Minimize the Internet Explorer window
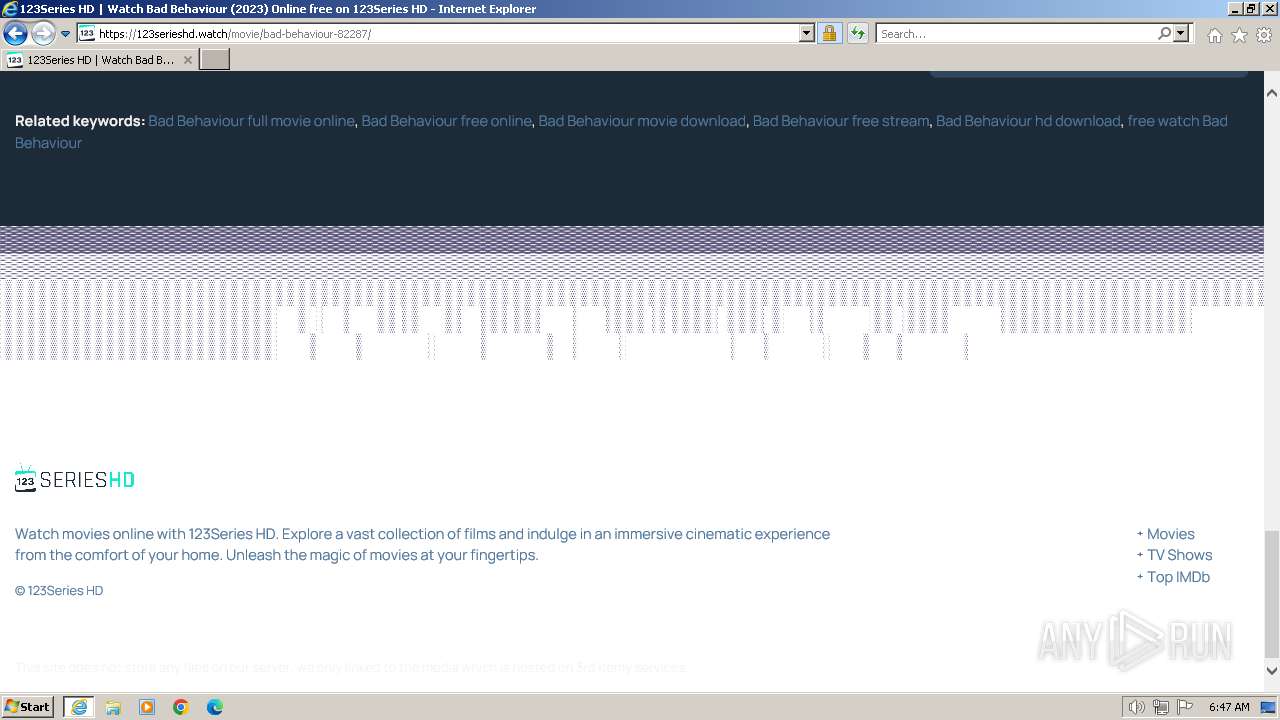 click(1235, 9)
